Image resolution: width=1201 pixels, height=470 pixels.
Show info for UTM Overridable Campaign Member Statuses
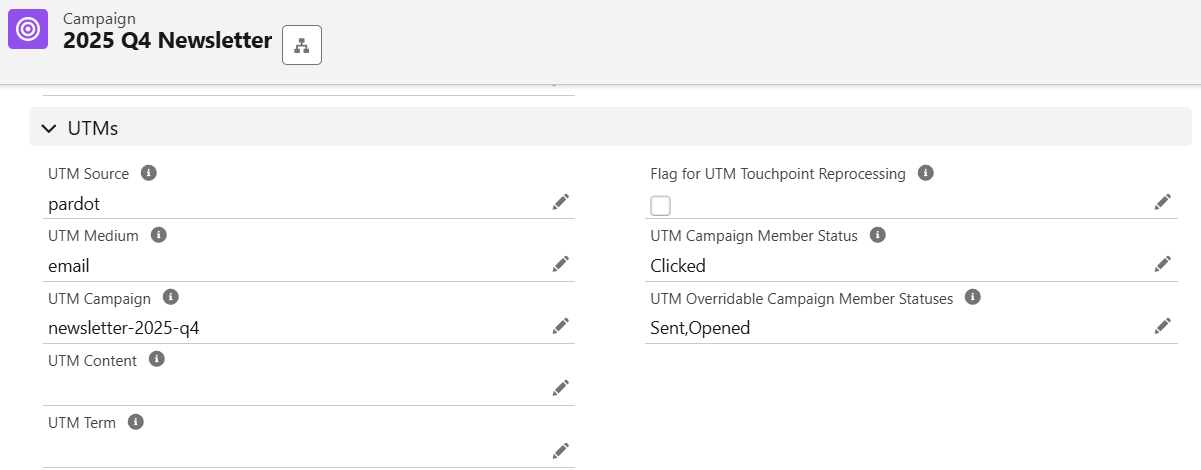[x=973, y=297]
